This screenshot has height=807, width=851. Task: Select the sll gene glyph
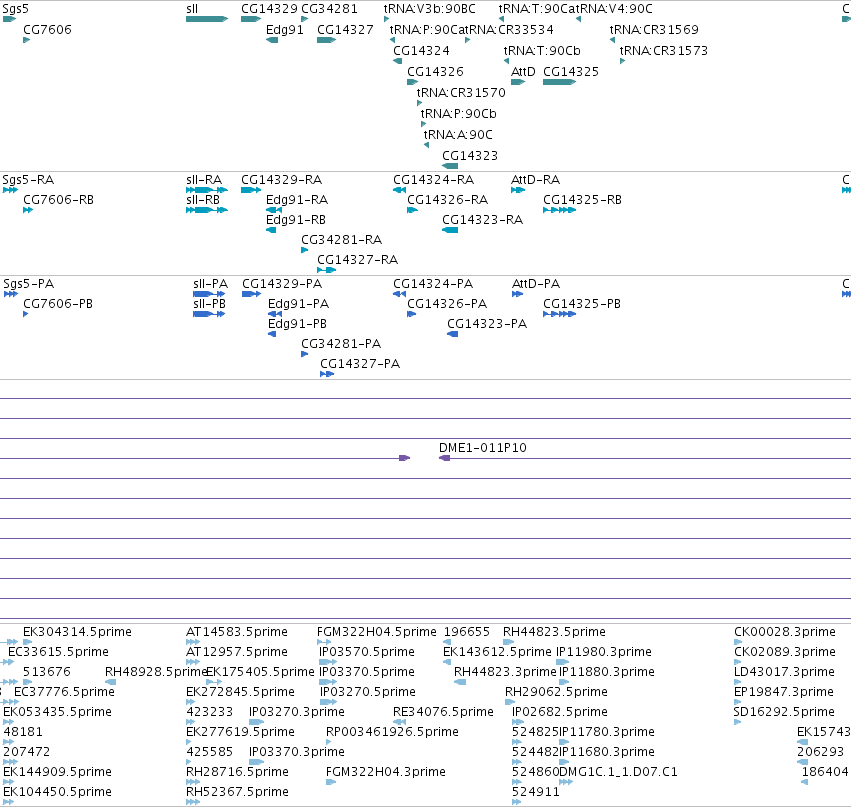click(x=207, y=19)
